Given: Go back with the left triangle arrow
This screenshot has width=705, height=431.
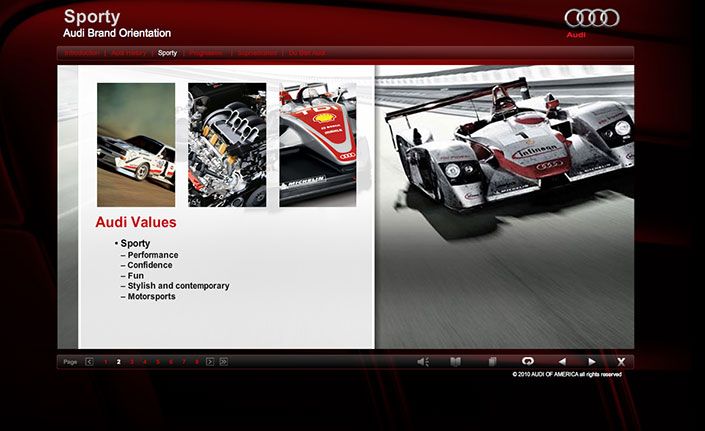Looking at the screenshot, I should pyautogui.click(x=562, y=361).
